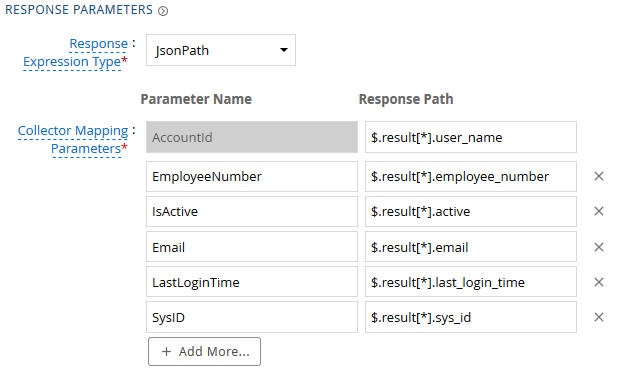Open the JsonPath expression type dropdown

221,50
